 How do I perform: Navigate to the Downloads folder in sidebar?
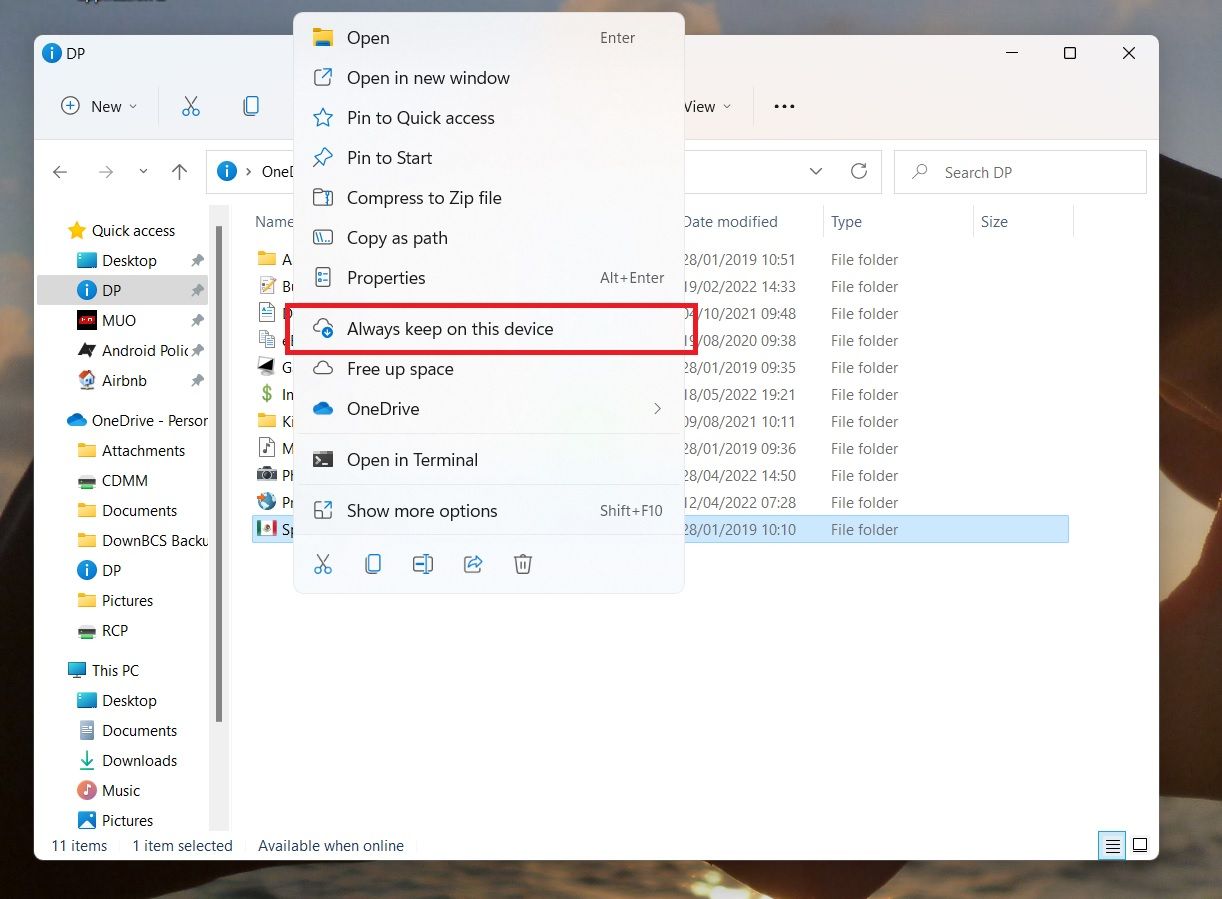140,760
